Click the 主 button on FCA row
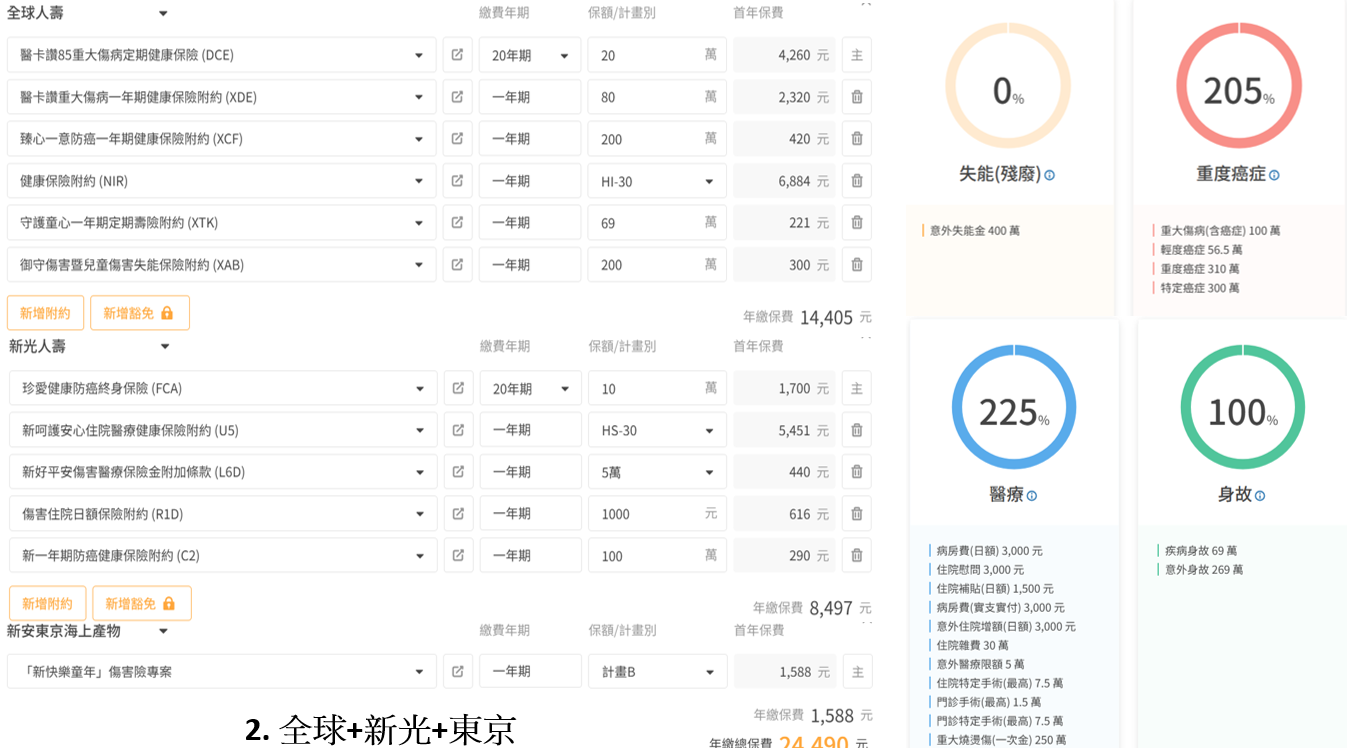The width and height of the screenshot is (1347, 748). 857,388
